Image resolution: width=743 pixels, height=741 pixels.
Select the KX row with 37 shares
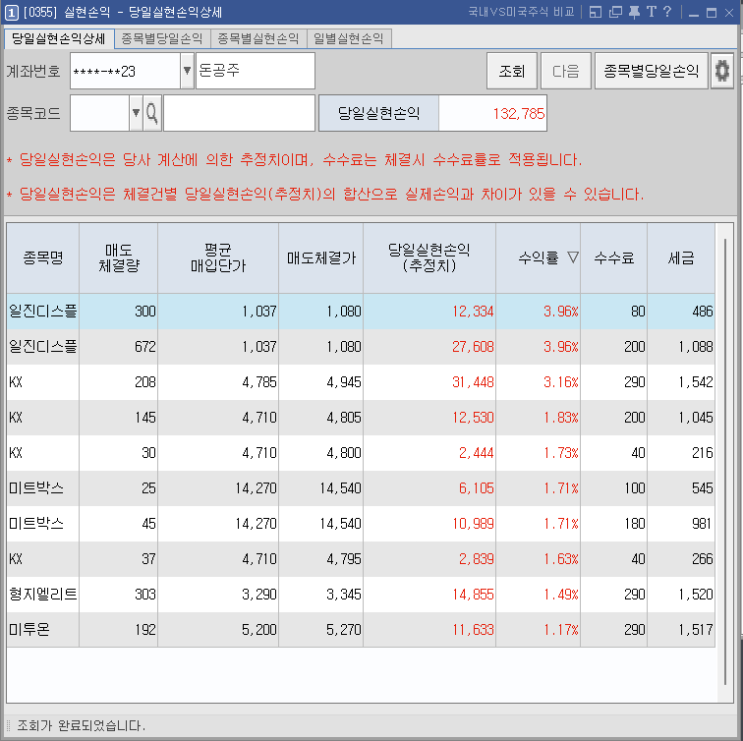coord(361,559)
